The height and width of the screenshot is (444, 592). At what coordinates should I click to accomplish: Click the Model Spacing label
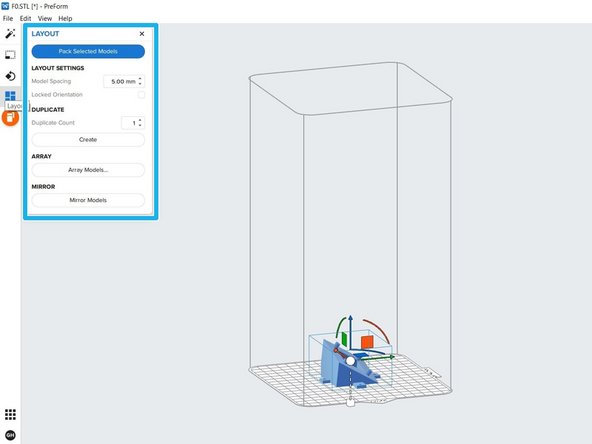(x=51, y=81)
